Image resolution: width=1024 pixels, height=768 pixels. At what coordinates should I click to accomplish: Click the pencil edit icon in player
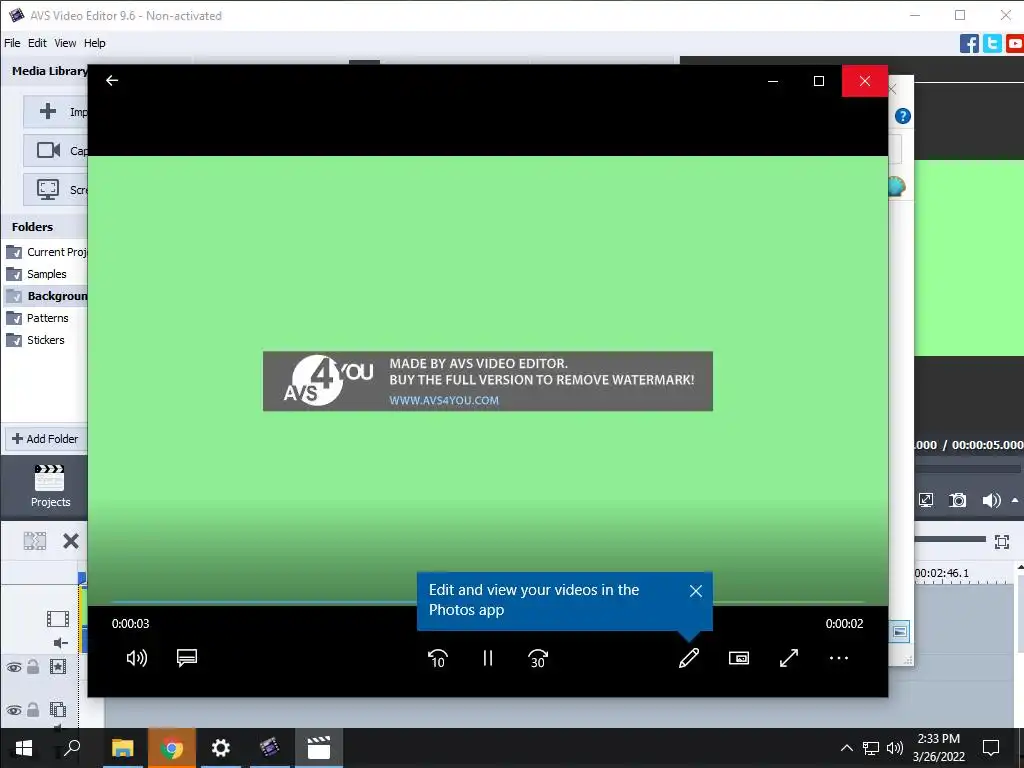pyautogui.click(x=689, y=658)
